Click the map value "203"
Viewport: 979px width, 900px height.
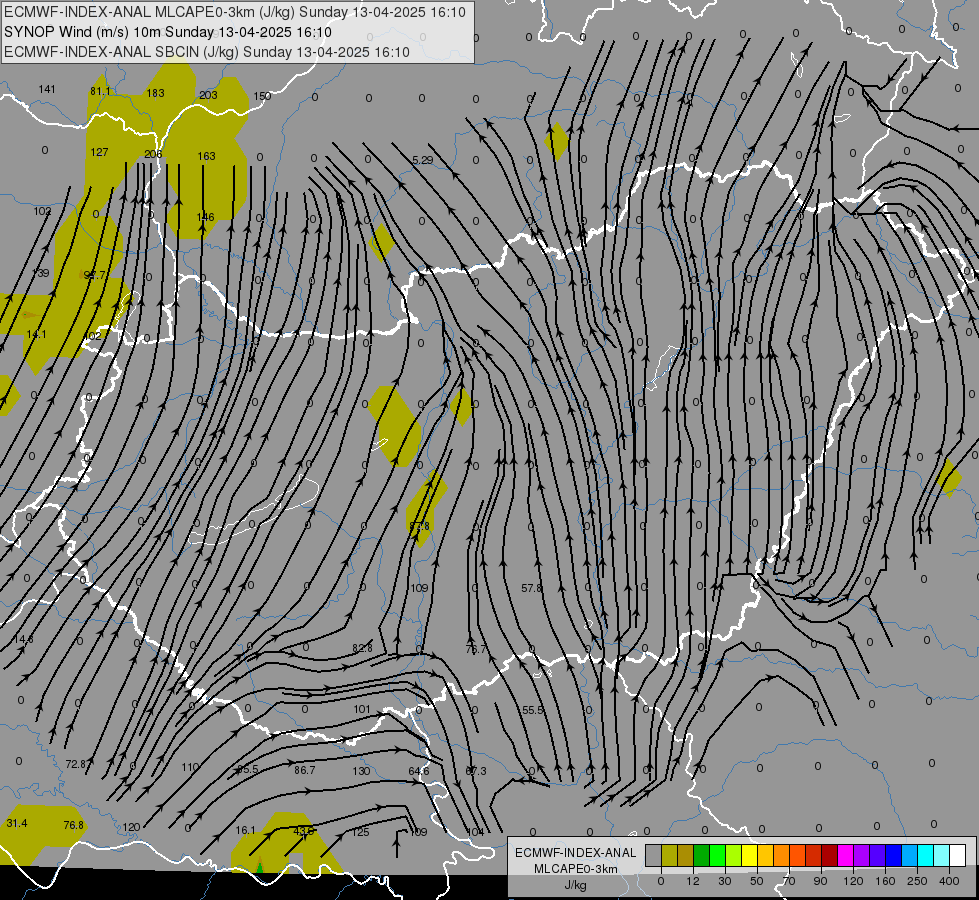208,95
